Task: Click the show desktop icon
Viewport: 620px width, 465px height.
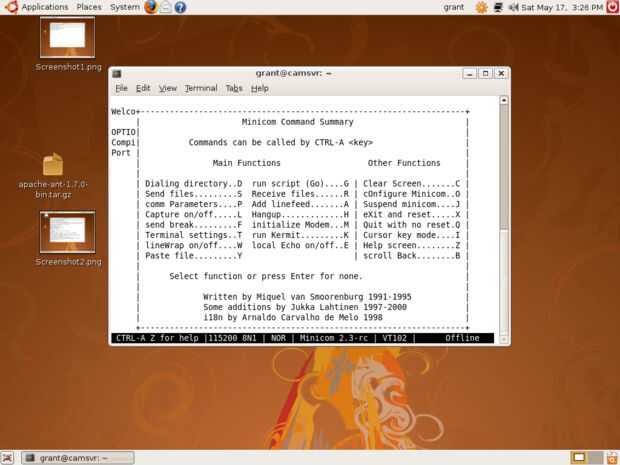Action: click(x=7, y=458)
